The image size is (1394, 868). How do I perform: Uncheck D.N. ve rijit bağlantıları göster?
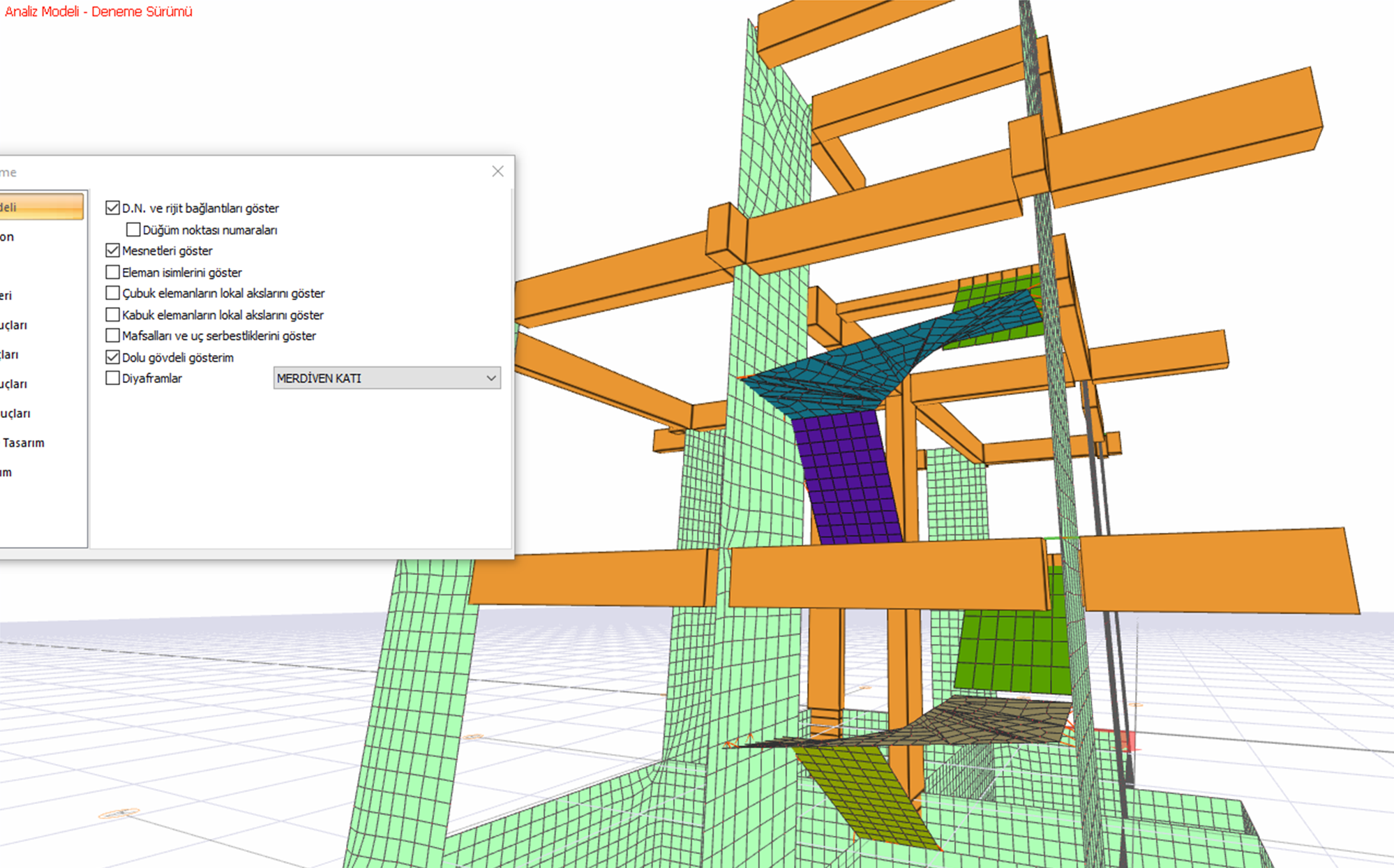pos(112,208)
